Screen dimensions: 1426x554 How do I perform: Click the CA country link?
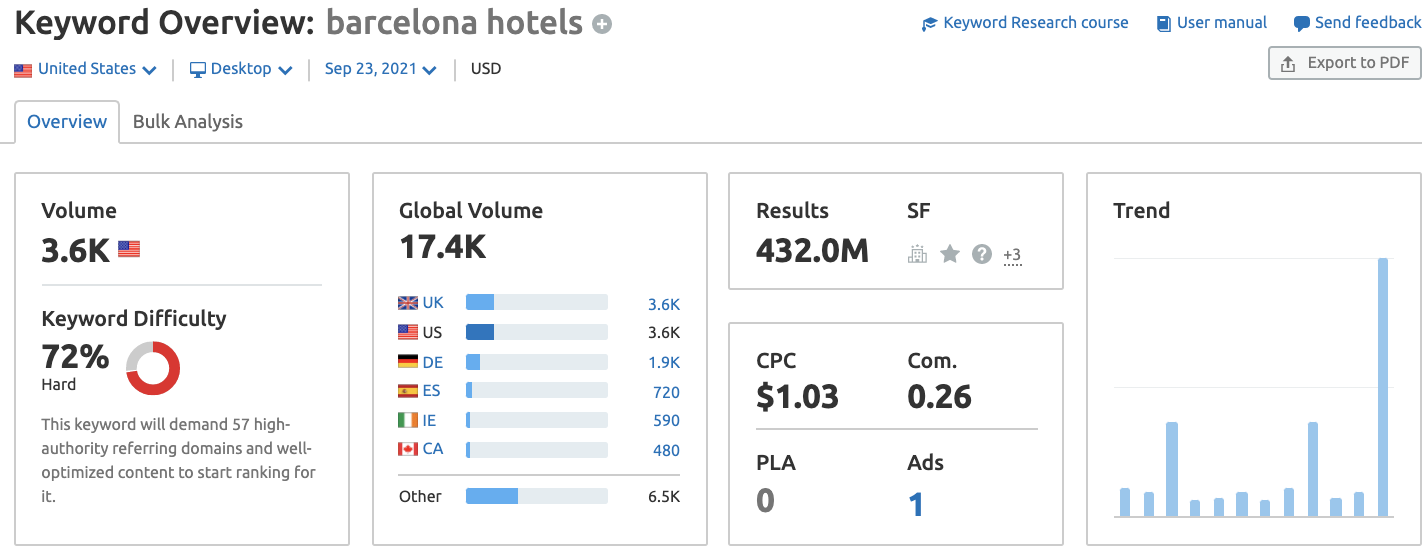coord(433,449)
